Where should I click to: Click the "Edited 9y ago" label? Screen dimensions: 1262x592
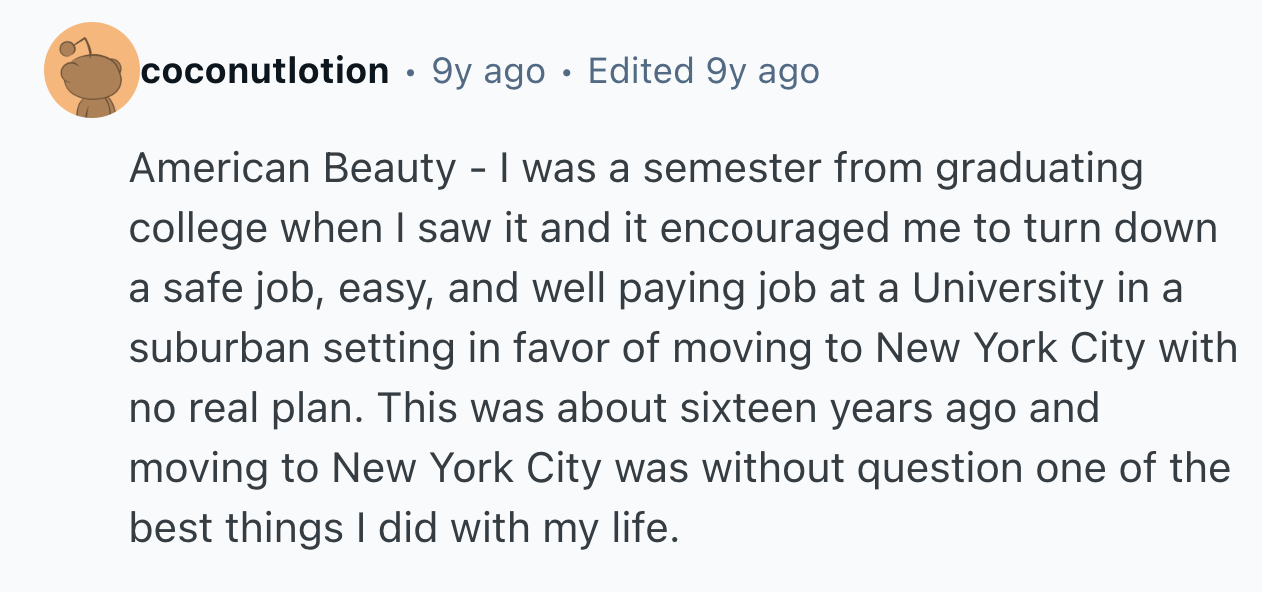(703, 71)
